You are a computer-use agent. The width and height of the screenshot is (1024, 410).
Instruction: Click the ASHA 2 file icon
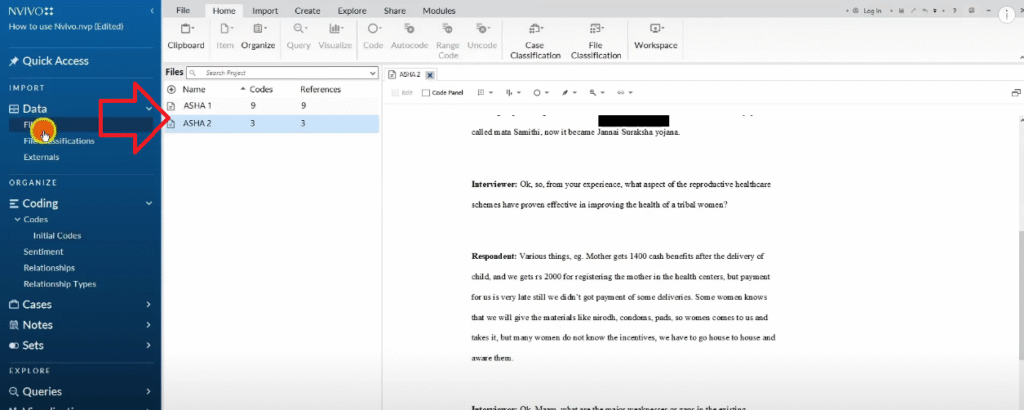[171, 123]
